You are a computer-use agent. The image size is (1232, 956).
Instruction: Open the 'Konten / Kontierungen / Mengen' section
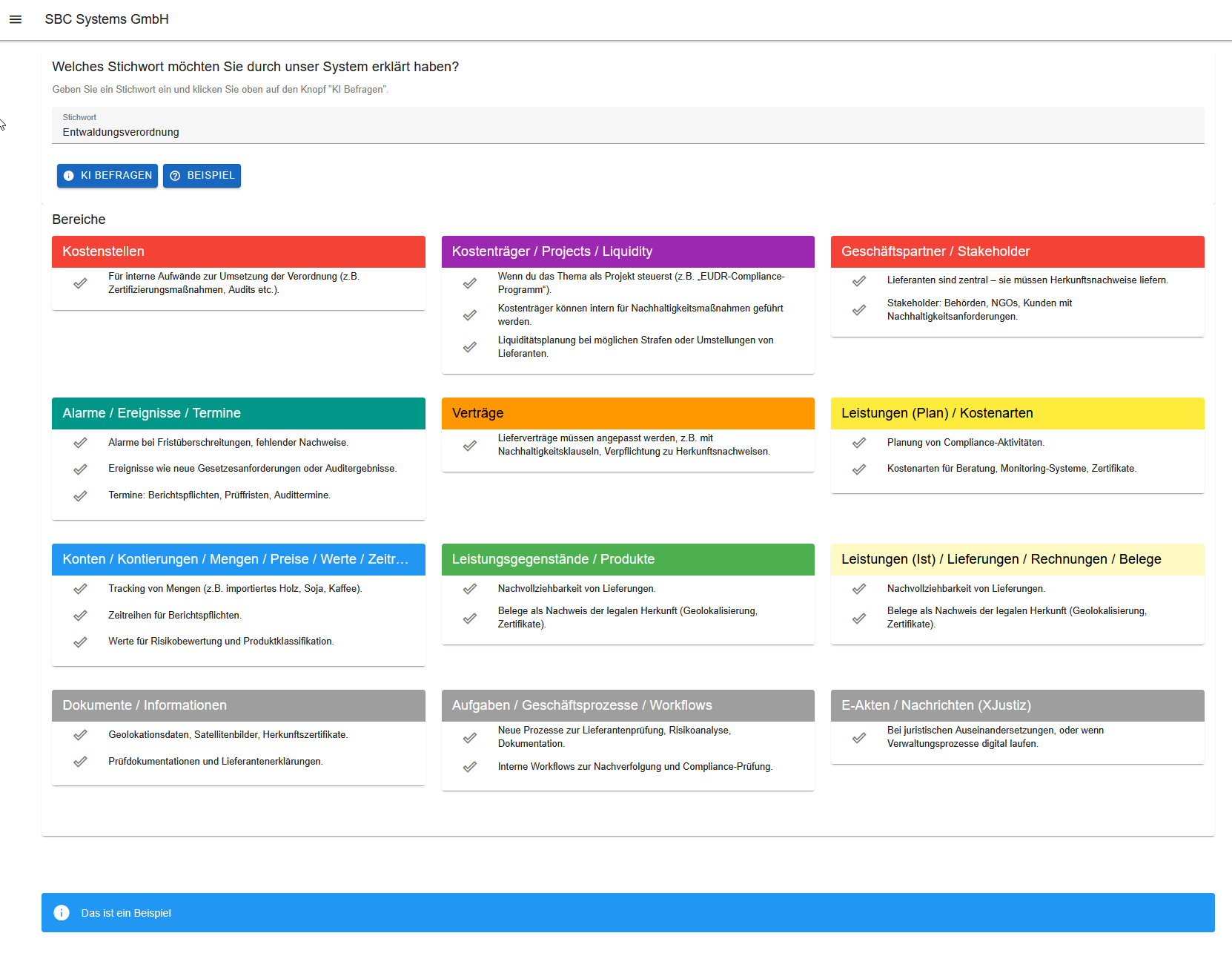click(238, 559)
